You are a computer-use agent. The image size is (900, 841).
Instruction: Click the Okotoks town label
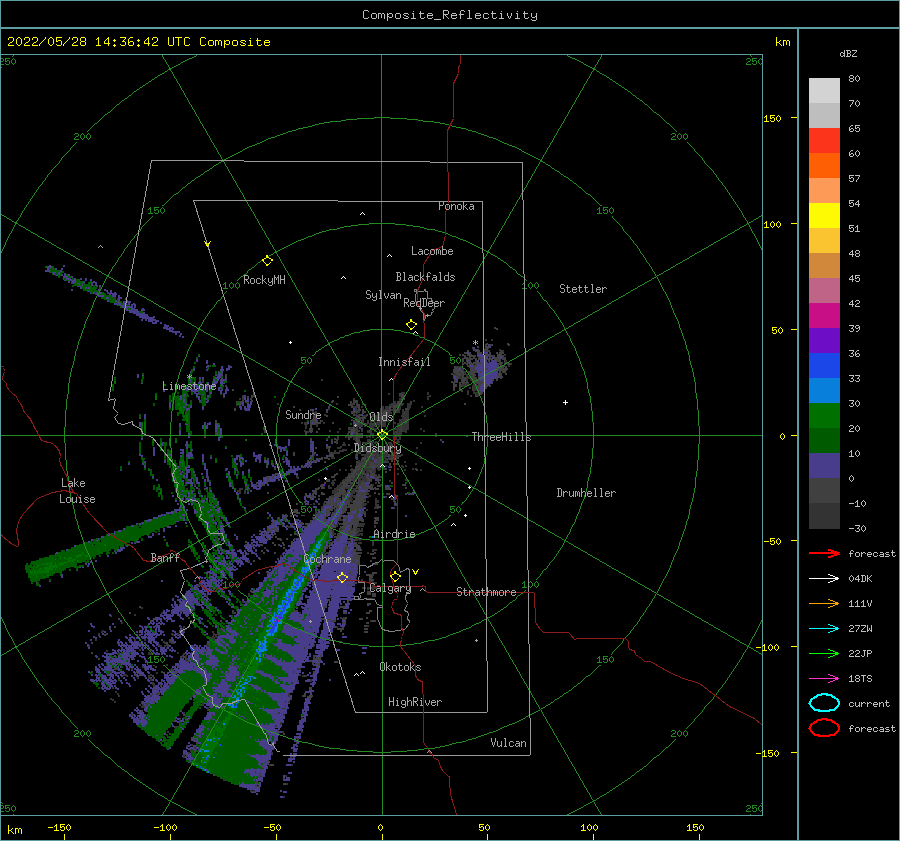[400, 667]
